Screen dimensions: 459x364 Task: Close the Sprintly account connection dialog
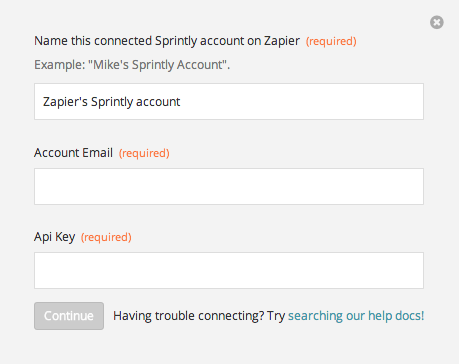coord(437,22)
